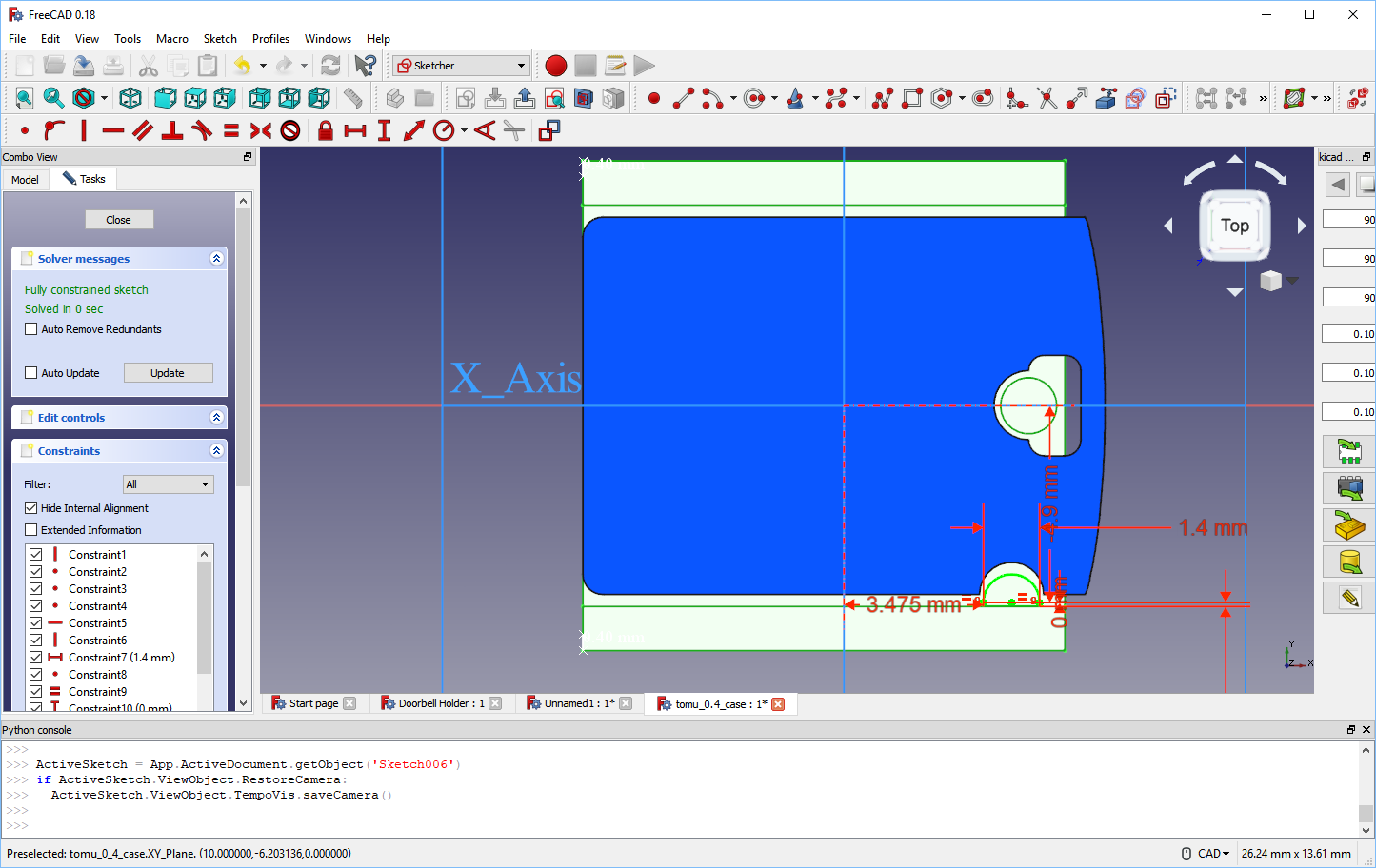Enable Auto Remove Redundants
This screenshot has width=1376, height=868.
[30, 328]
